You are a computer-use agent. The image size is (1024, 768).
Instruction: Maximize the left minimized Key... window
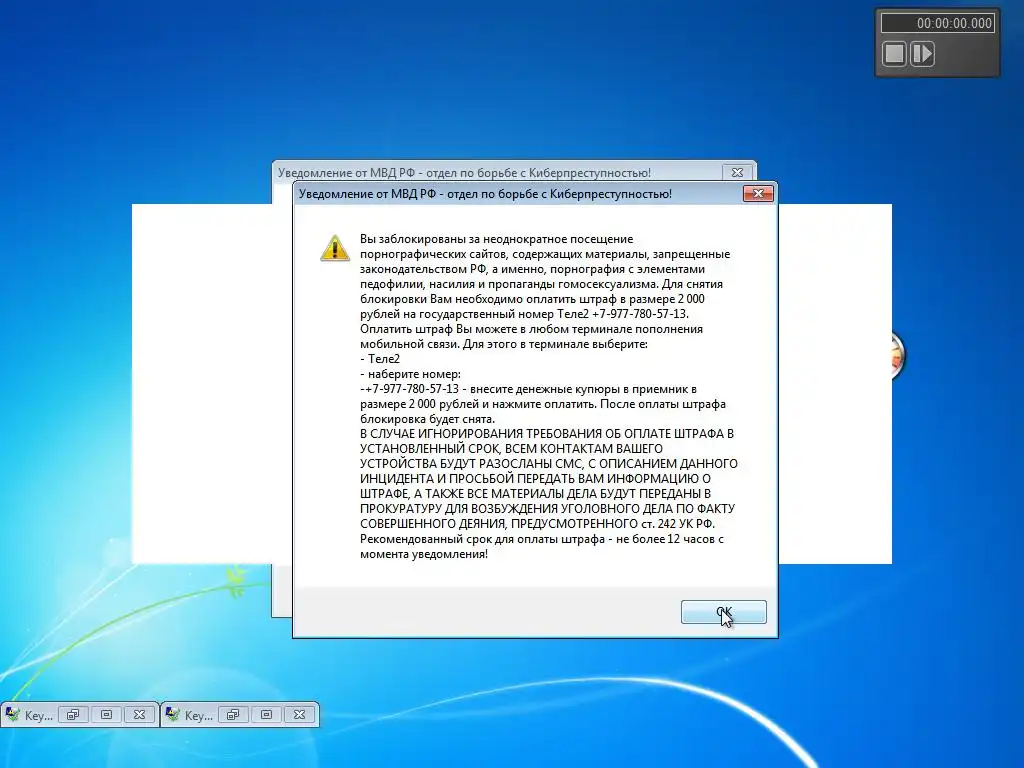tap(106, 714)
